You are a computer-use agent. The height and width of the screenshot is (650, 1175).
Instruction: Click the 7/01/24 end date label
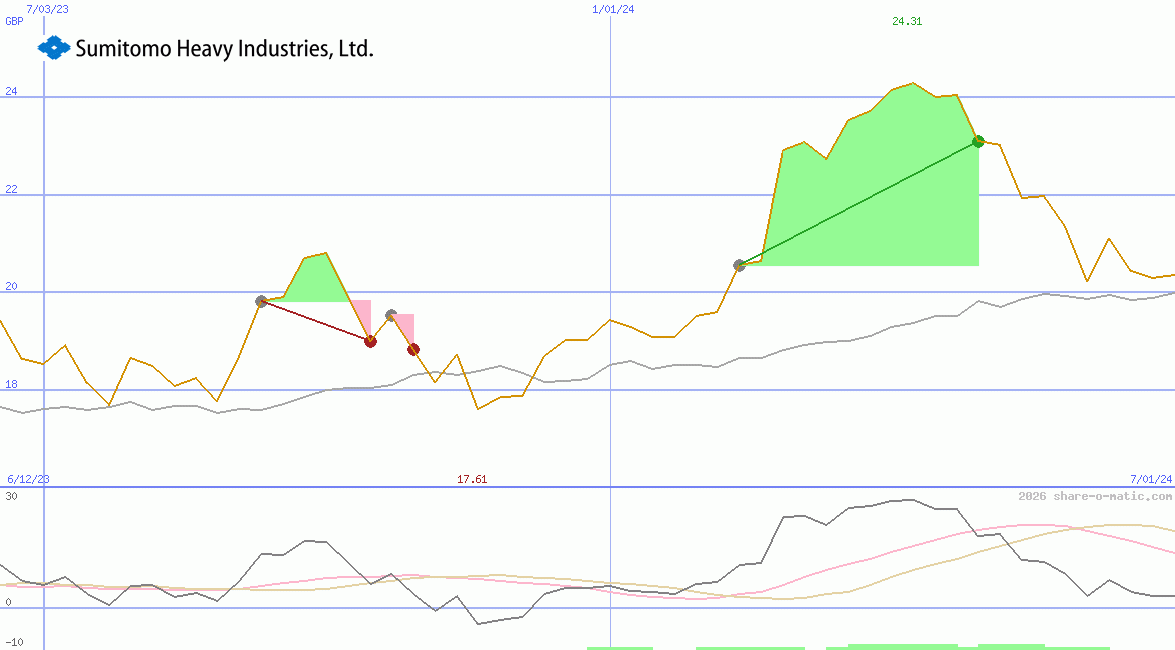tap(1151, 479)
